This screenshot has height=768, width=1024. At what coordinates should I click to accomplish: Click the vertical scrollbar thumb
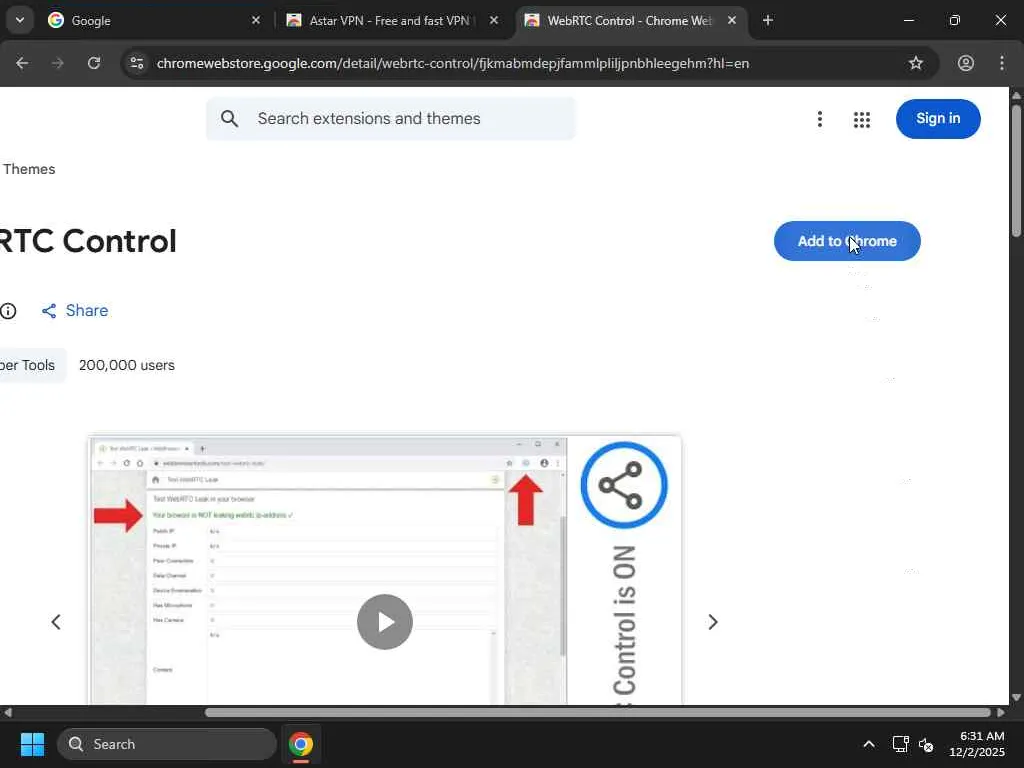pyautogui.click(x=1016, y=170)
